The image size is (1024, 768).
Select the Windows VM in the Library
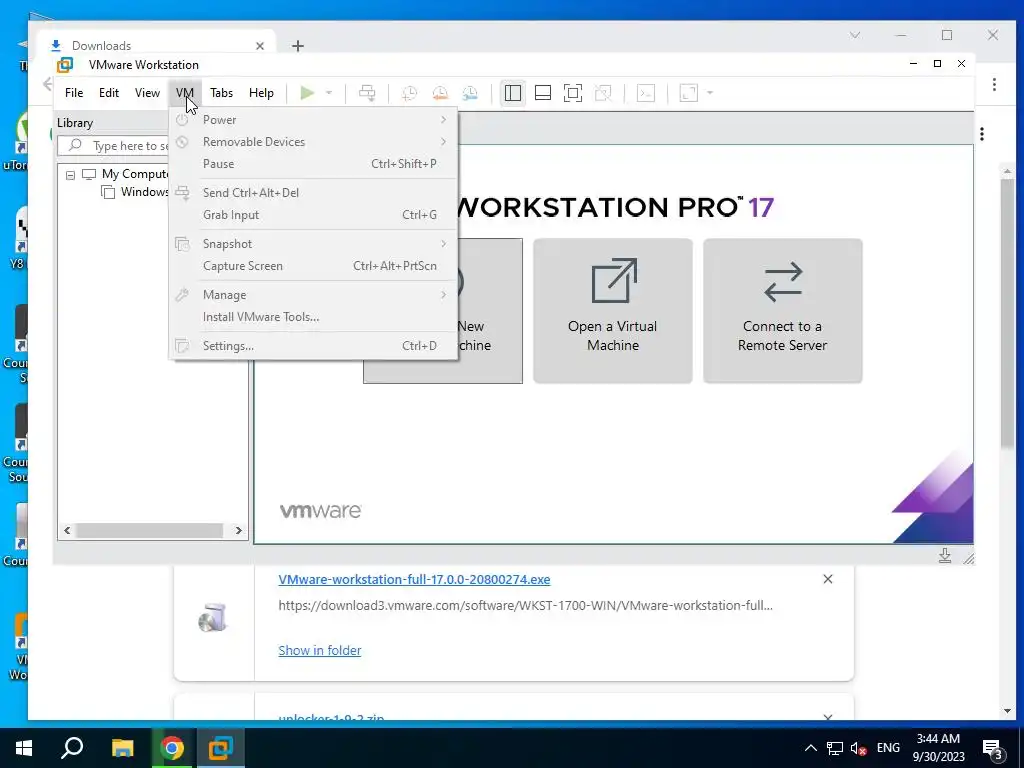(144, 191)
